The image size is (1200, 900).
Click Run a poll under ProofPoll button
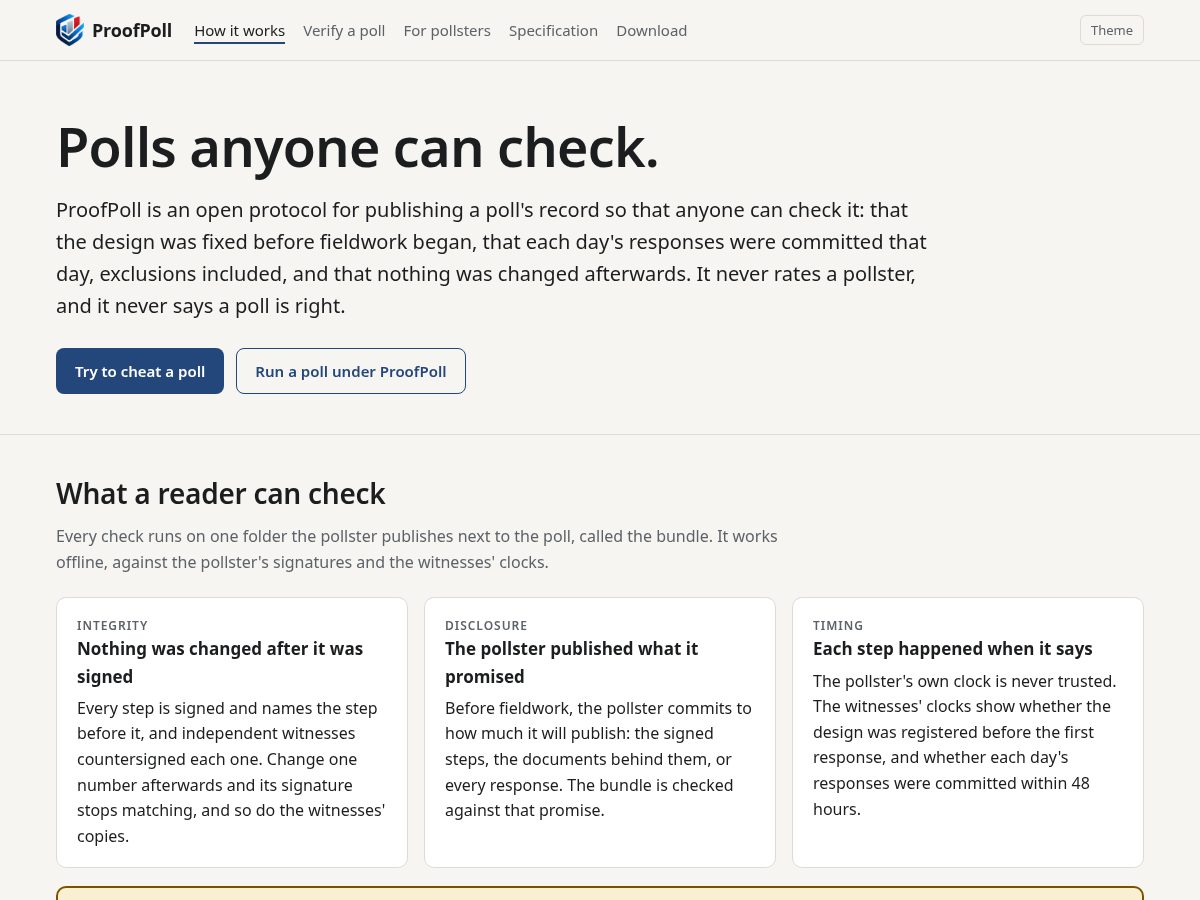click(351, 371)
